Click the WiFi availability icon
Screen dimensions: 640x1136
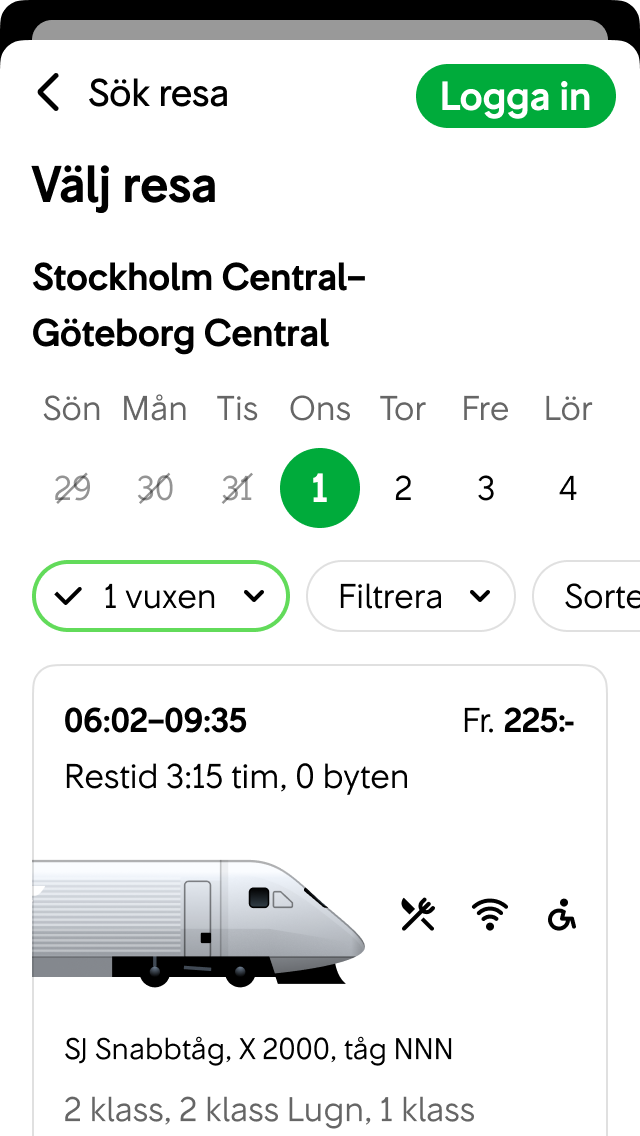(x=489, y=913)
